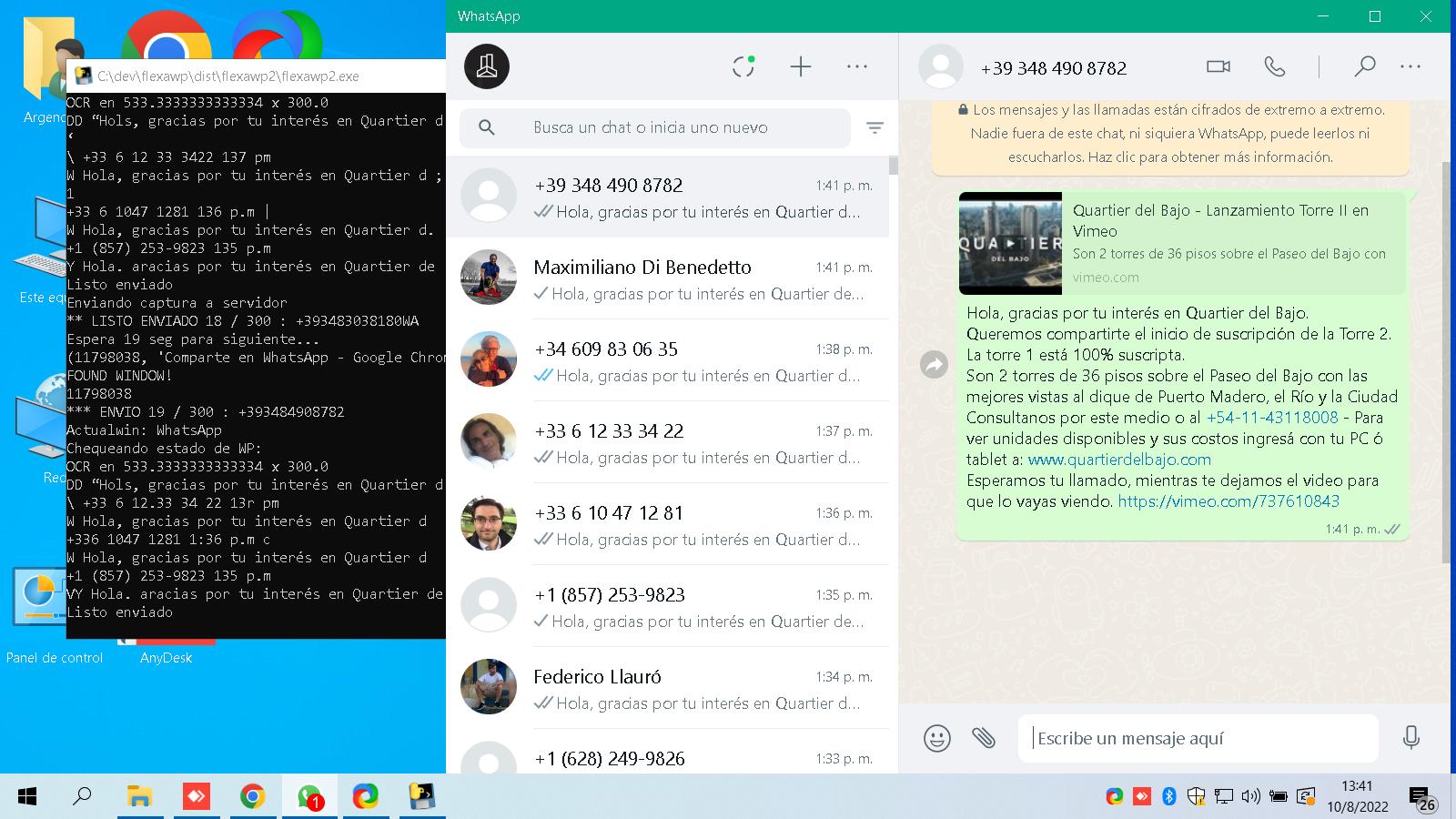This screenshot has width=1456, height=819.
Task: Open chat with +39 348 490 8782
Action: coord(667,197)
